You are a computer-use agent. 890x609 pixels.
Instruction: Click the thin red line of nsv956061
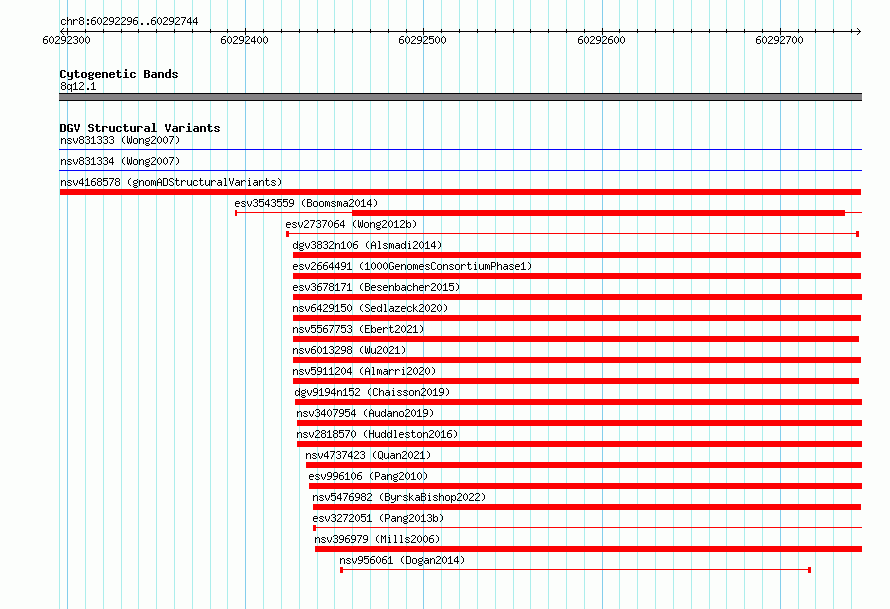[576, 570]
